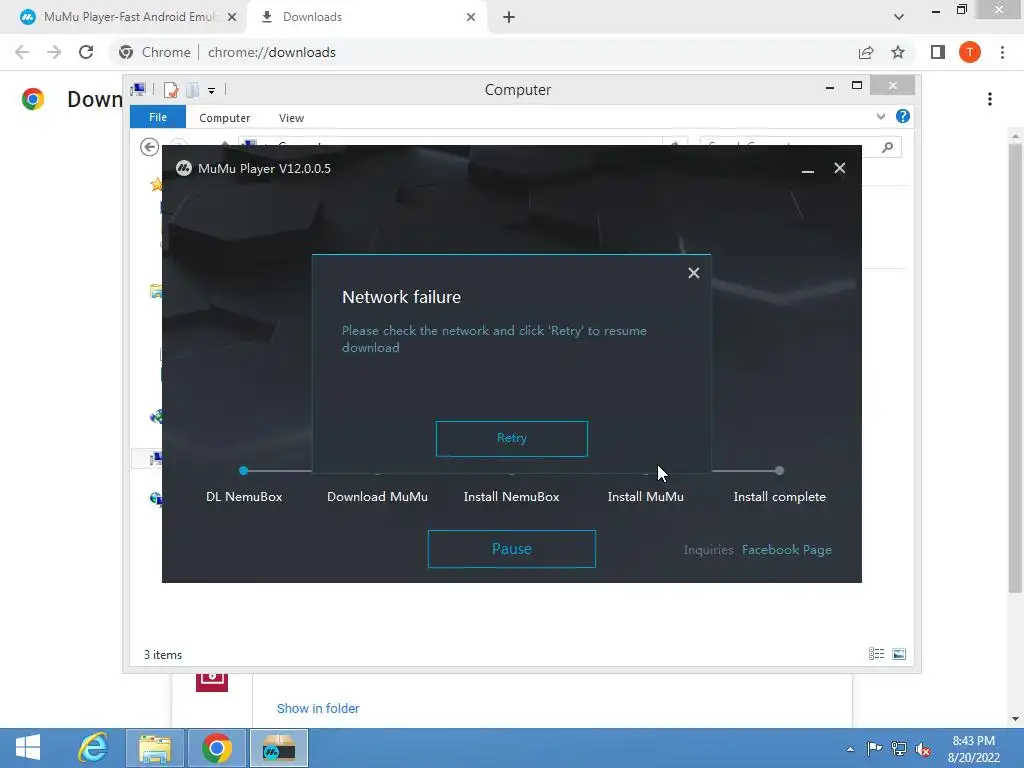This screenshot has height=768, width=1024.
Task: Minimize the MuMu Player installer window
Action: coord(808,169)
